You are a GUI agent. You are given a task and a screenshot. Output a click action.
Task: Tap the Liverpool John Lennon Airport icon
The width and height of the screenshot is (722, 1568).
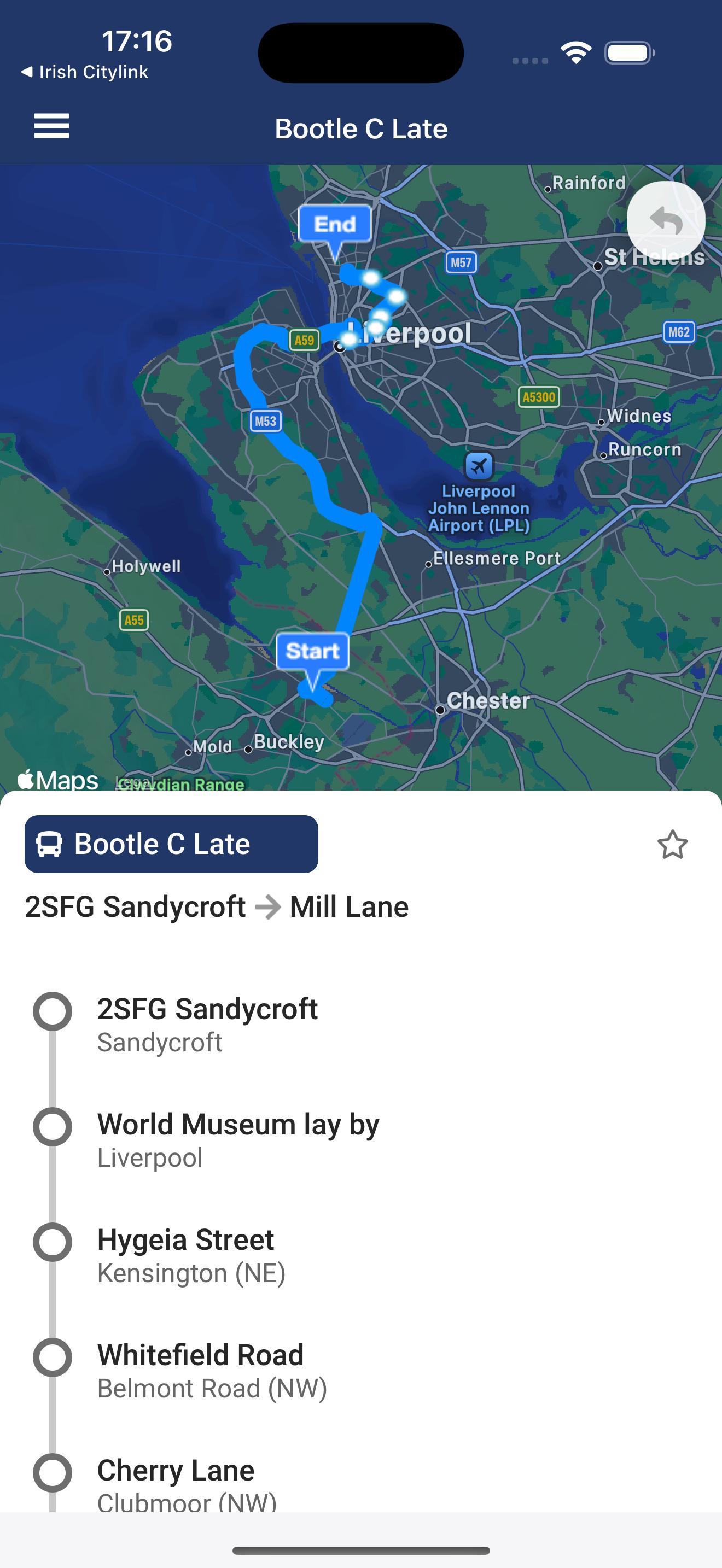click(x=479, y=467)
